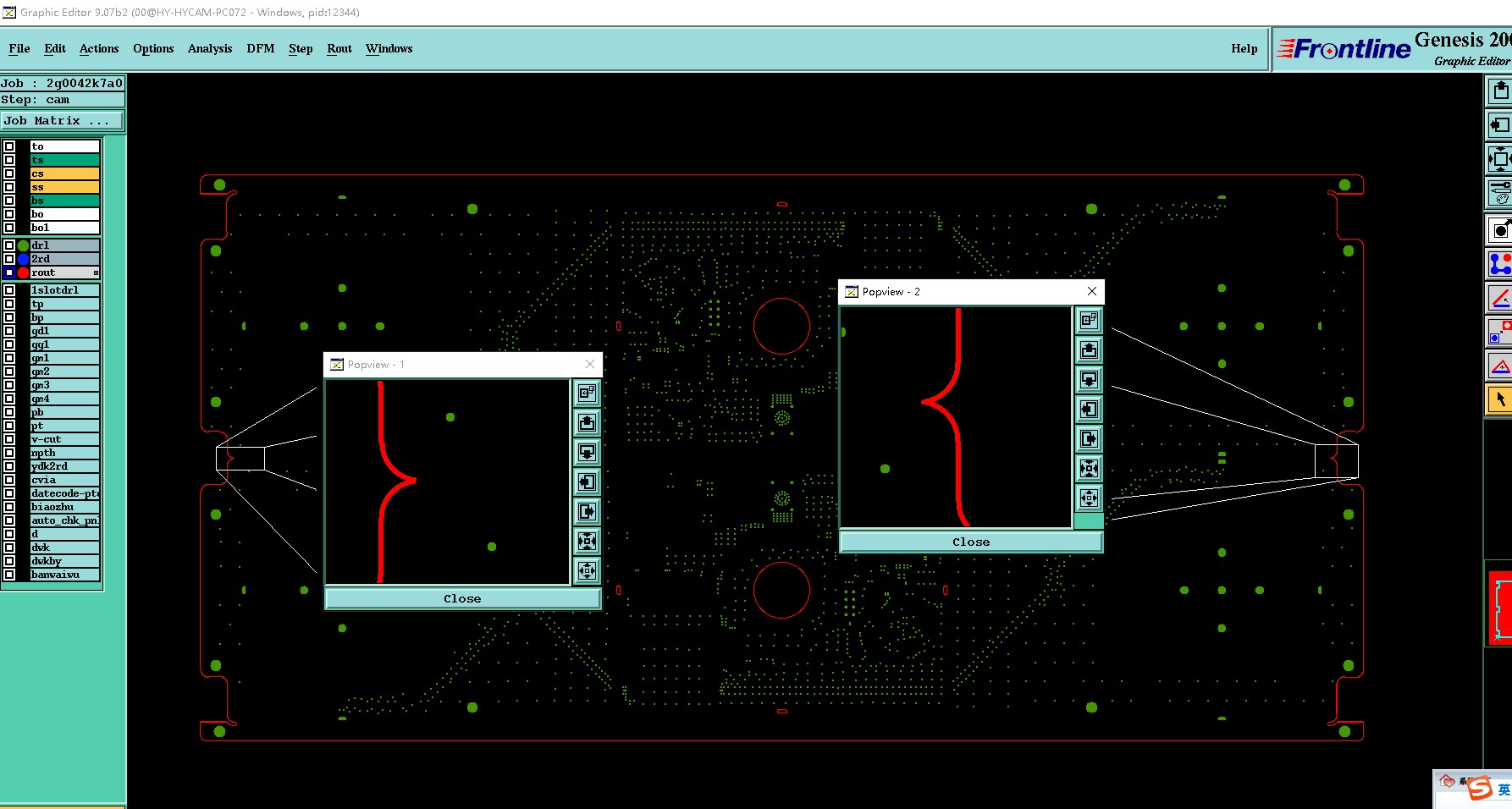The height and width of the screenshot is (809, 1512).
Task: Activate the arrow pointer tool
Action: point(1500,399)
